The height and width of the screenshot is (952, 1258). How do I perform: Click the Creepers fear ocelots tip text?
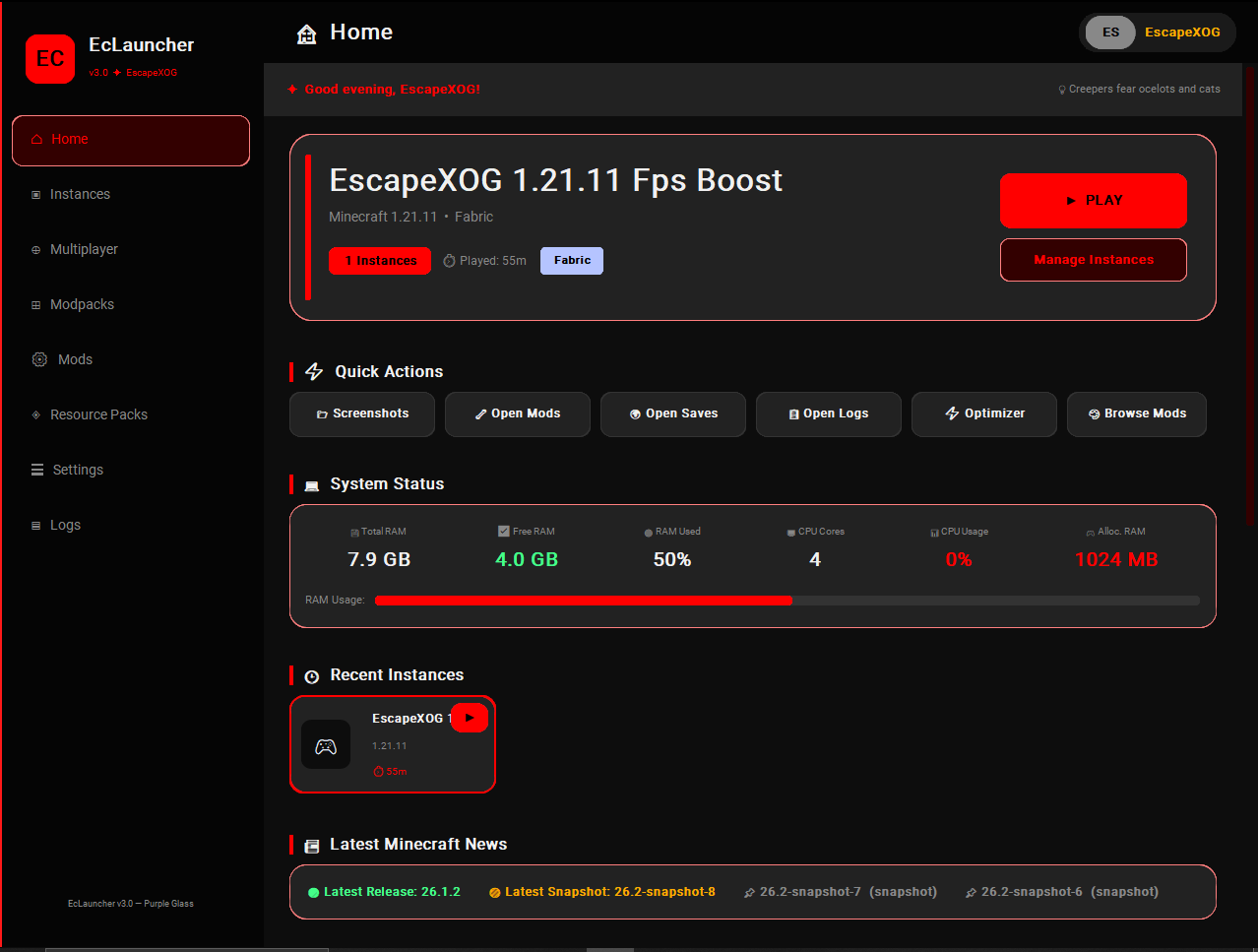pos(1139,90)
